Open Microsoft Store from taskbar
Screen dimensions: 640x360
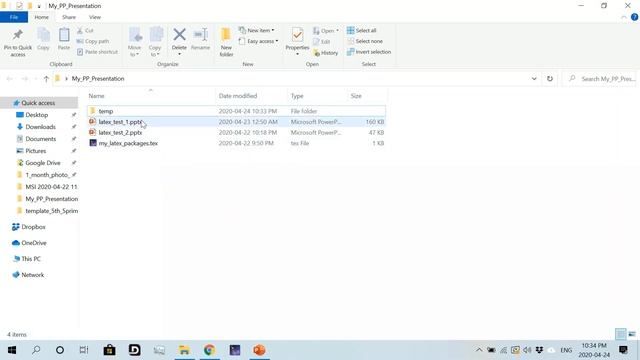point(109,350)
